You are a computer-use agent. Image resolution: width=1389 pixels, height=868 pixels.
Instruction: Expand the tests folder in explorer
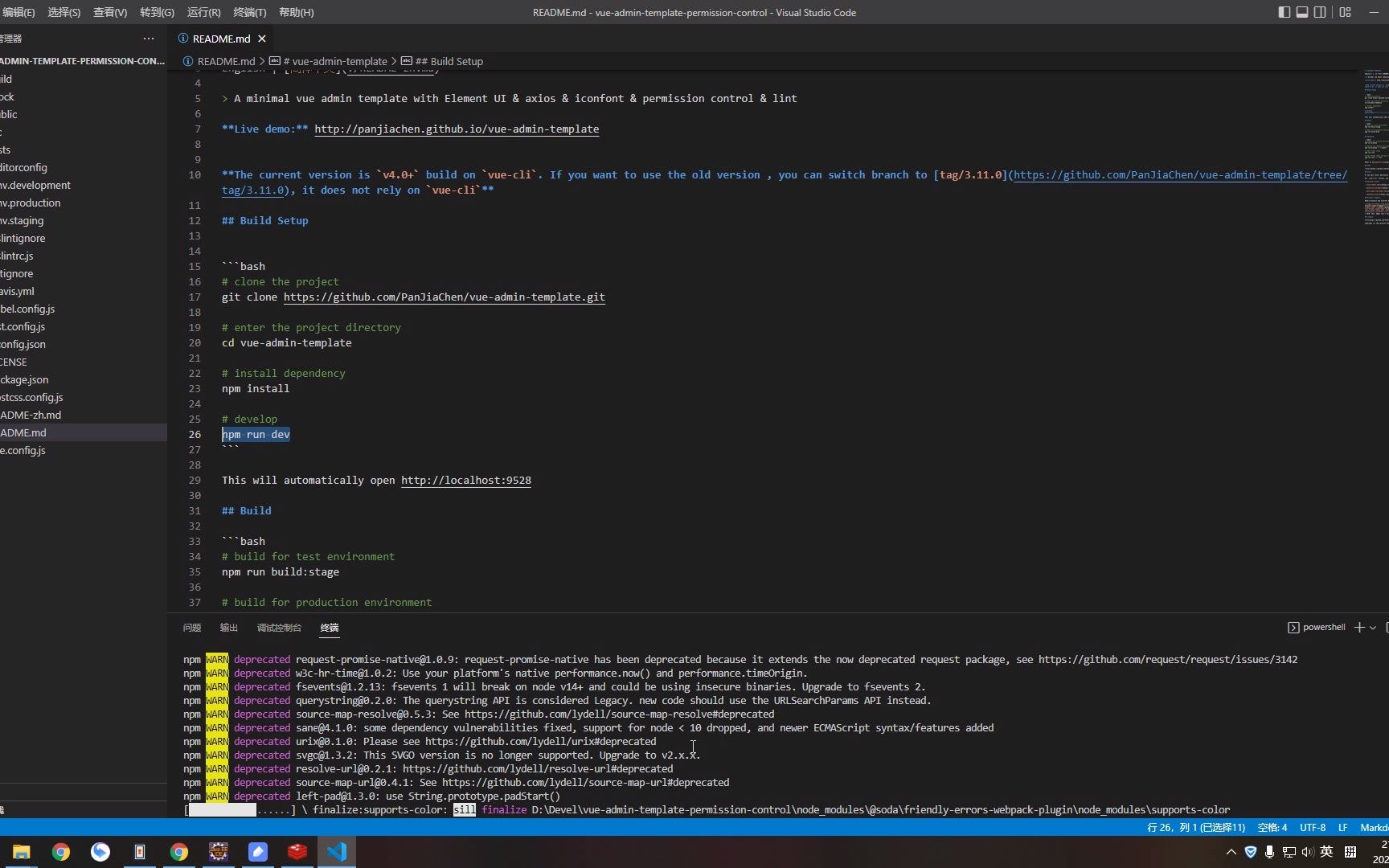[84, 149]
